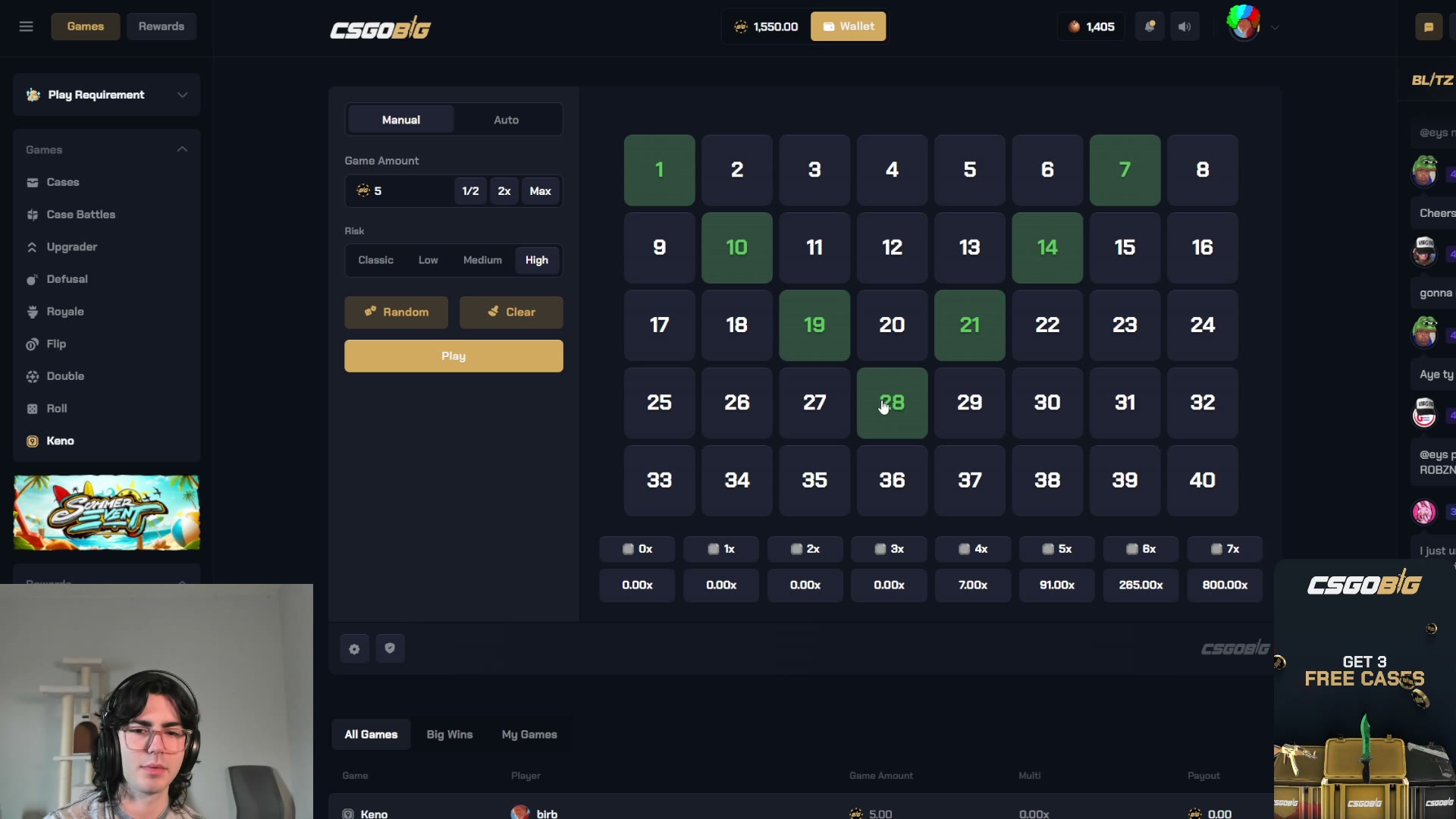
Task: Halve the bet with the 1/2 button
Action: [471, 191]
